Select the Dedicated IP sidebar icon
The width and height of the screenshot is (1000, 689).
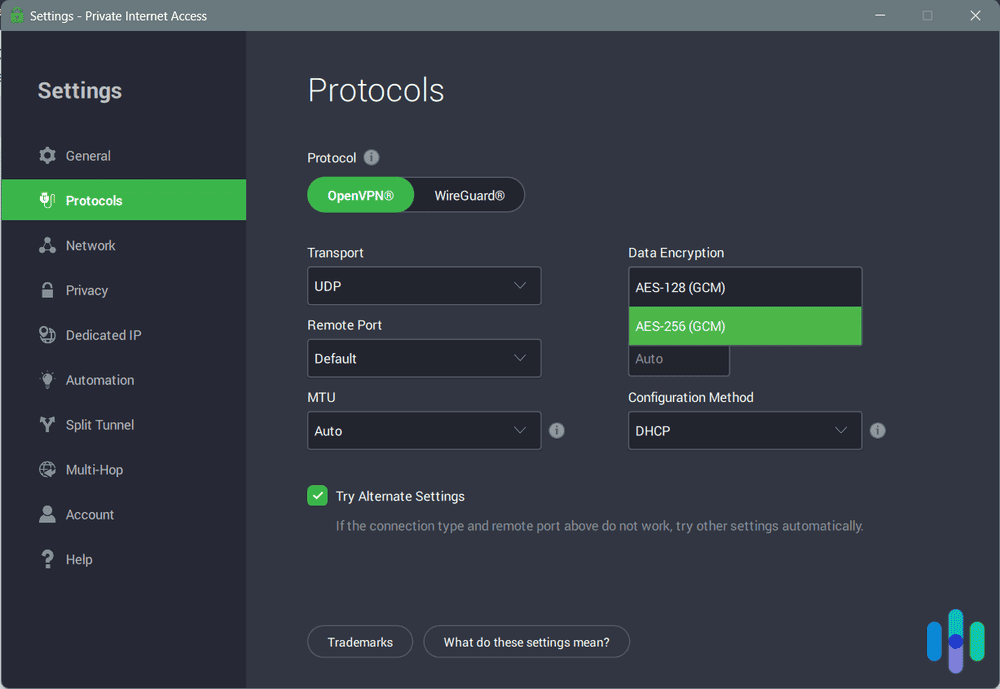point(47,335)
